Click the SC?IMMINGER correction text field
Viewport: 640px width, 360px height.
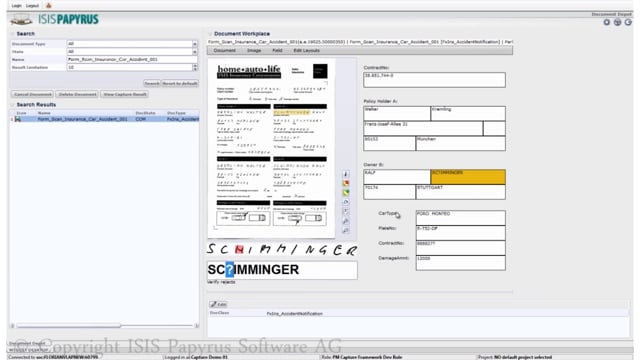coord(282,270)
